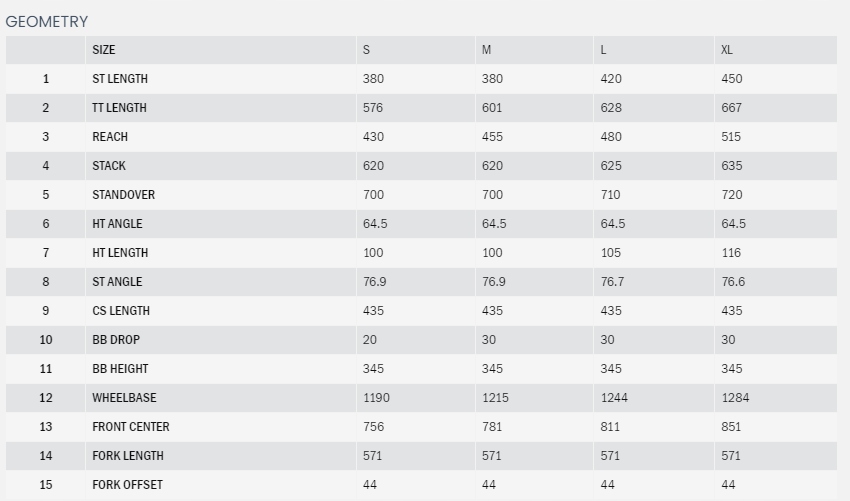Select the reach value 455
This screenshot has width=850, height=501.
click(493, 137)
